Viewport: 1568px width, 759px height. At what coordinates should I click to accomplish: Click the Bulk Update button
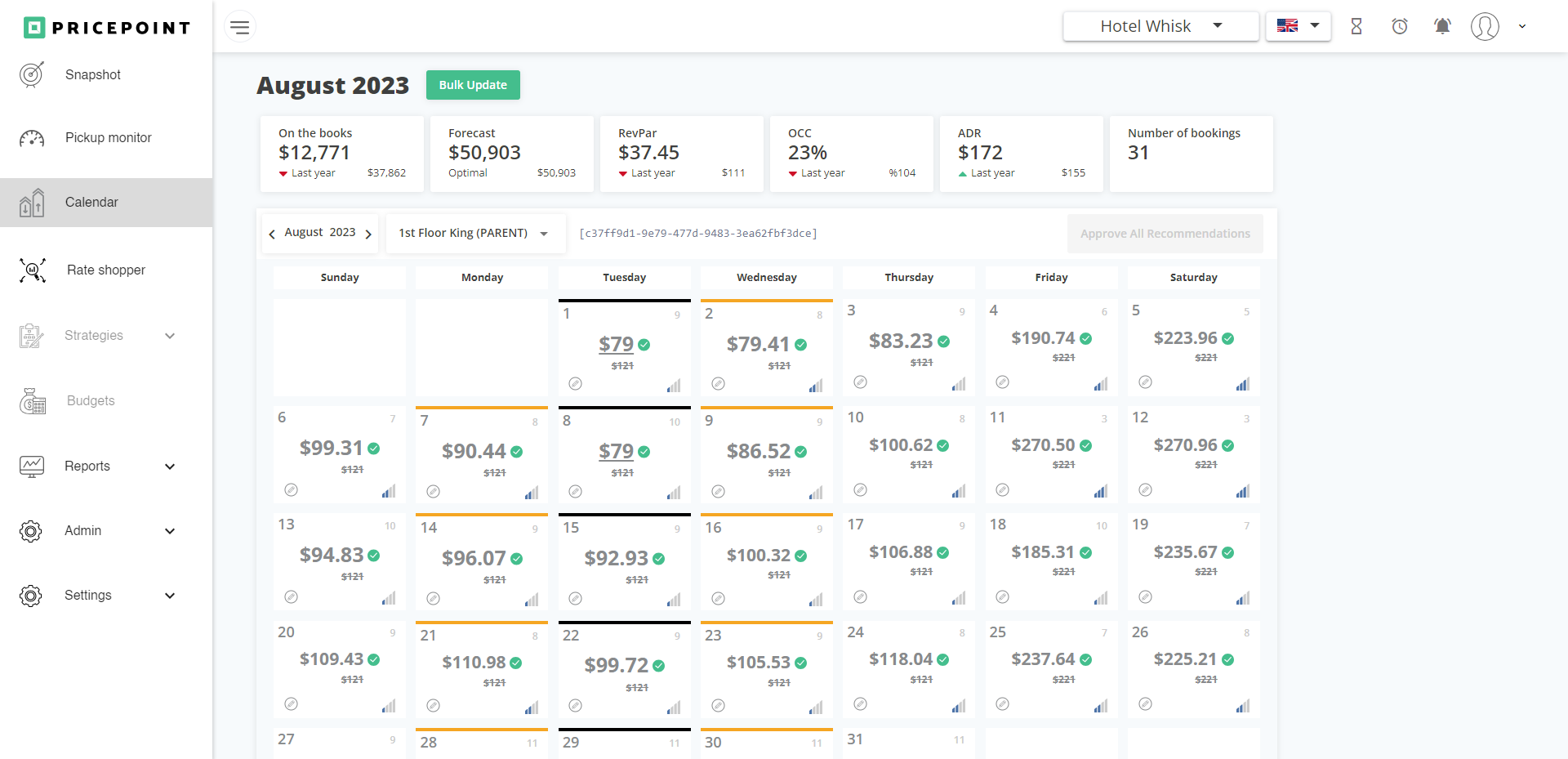pyautogui.click(x=473, y=85)
